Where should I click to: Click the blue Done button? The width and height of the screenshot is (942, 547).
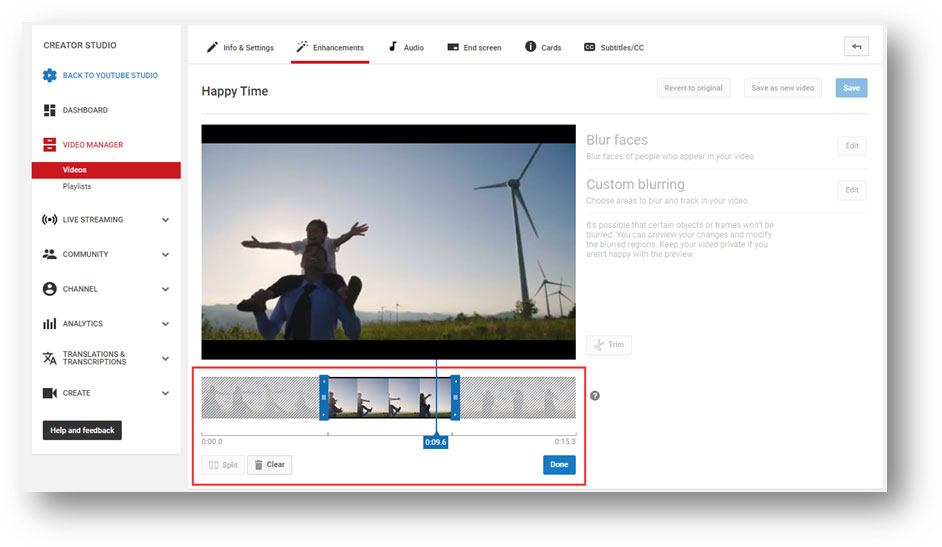(x=559, y=465)
